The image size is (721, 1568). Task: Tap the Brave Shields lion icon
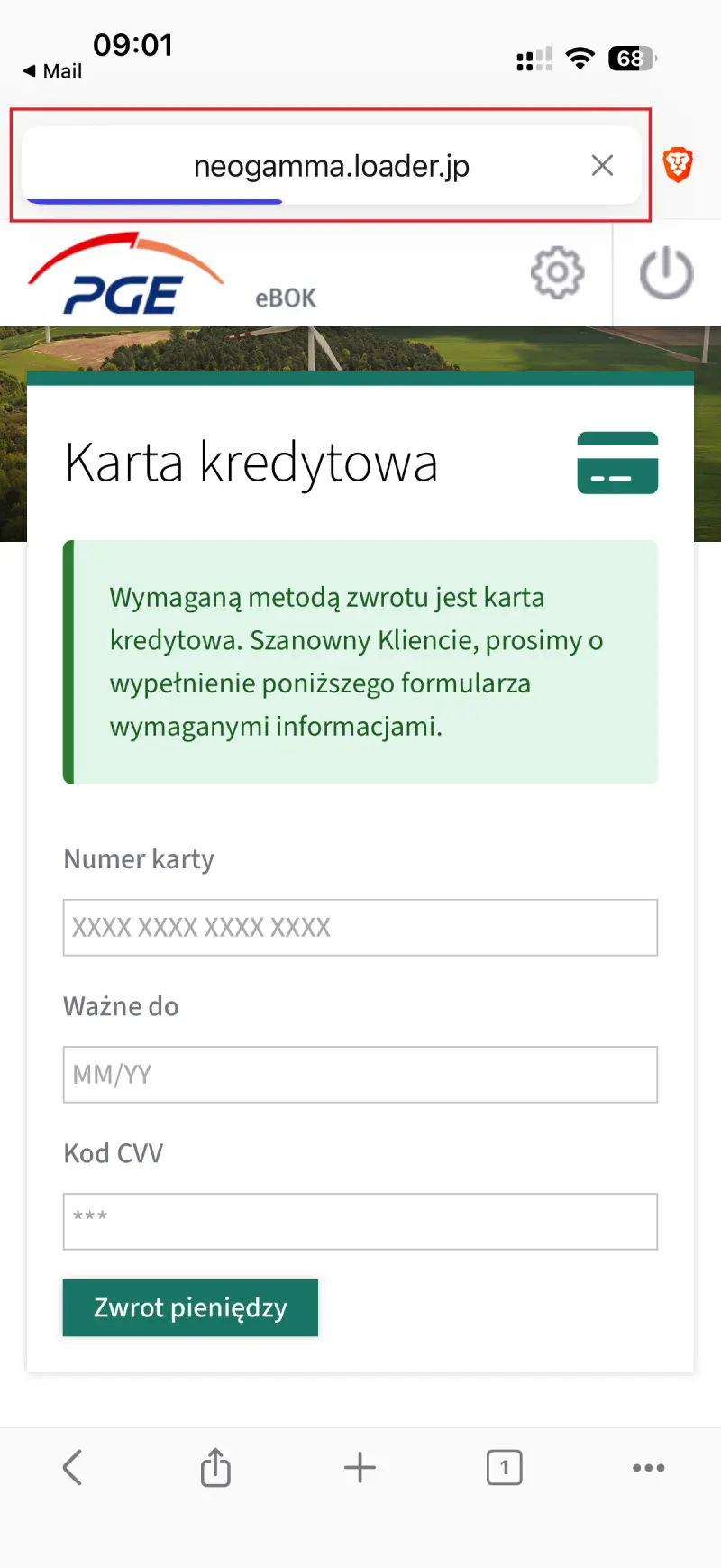click(x=678, y=165)
